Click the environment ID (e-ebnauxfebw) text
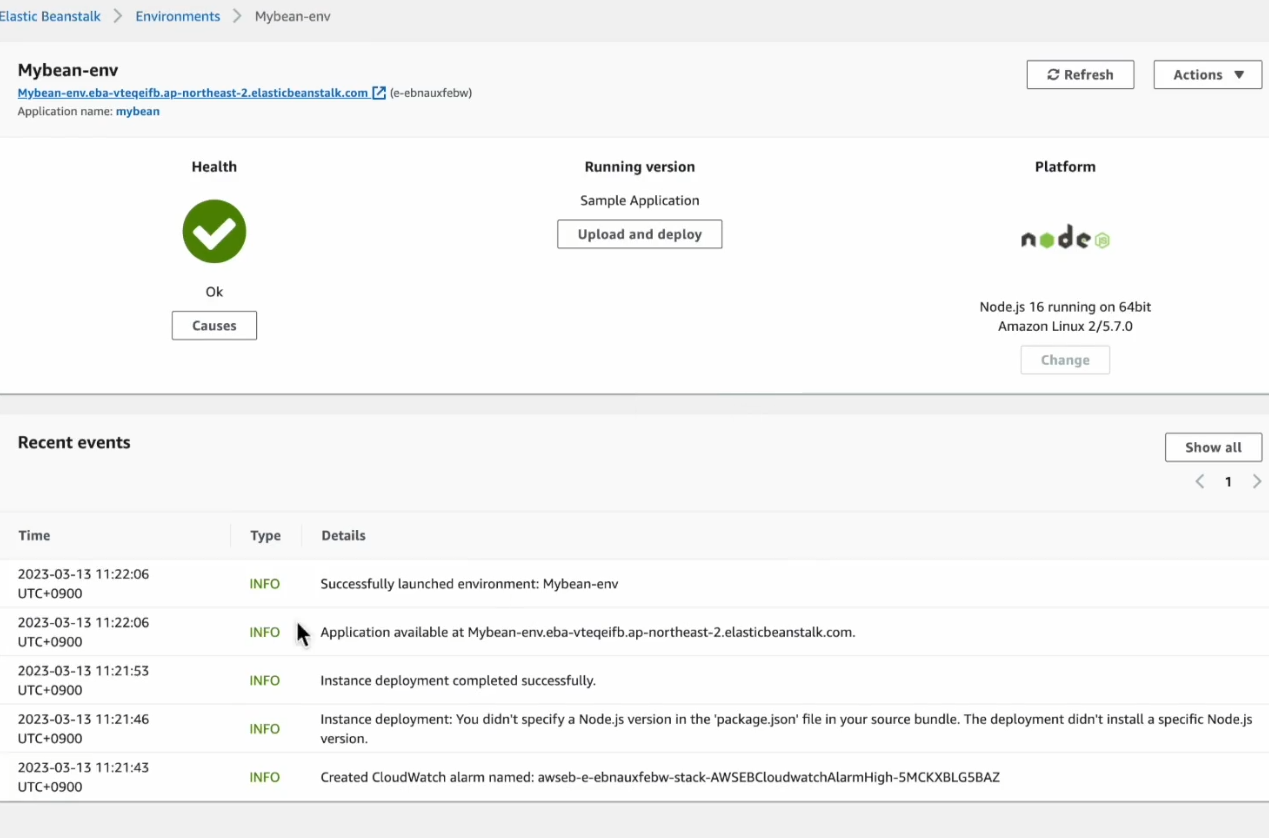This screenshot has width=1269, height=838. tap(431, 93)
